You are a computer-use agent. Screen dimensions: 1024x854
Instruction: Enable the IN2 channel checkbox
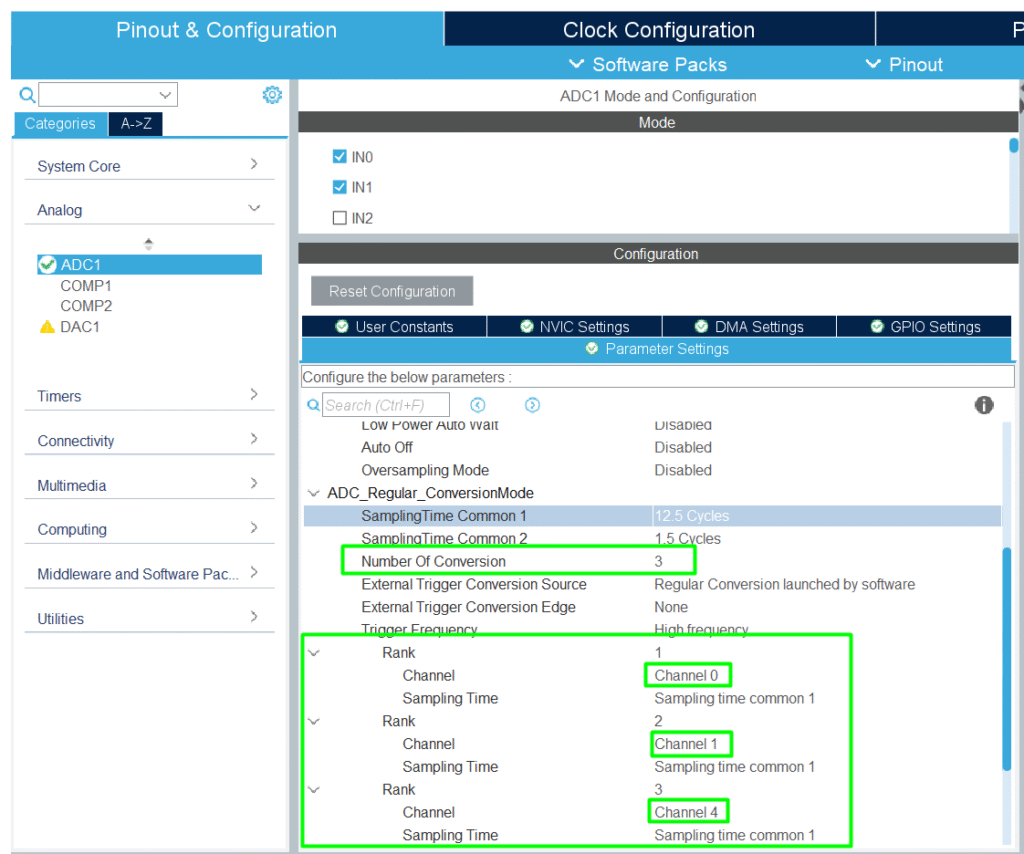coord(339,218)
